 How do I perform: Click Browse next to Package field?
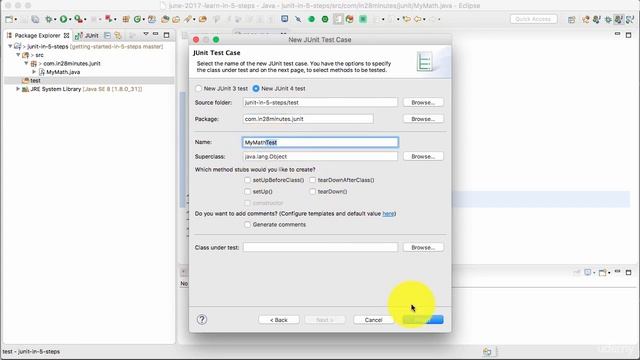(x=423, y=119)
